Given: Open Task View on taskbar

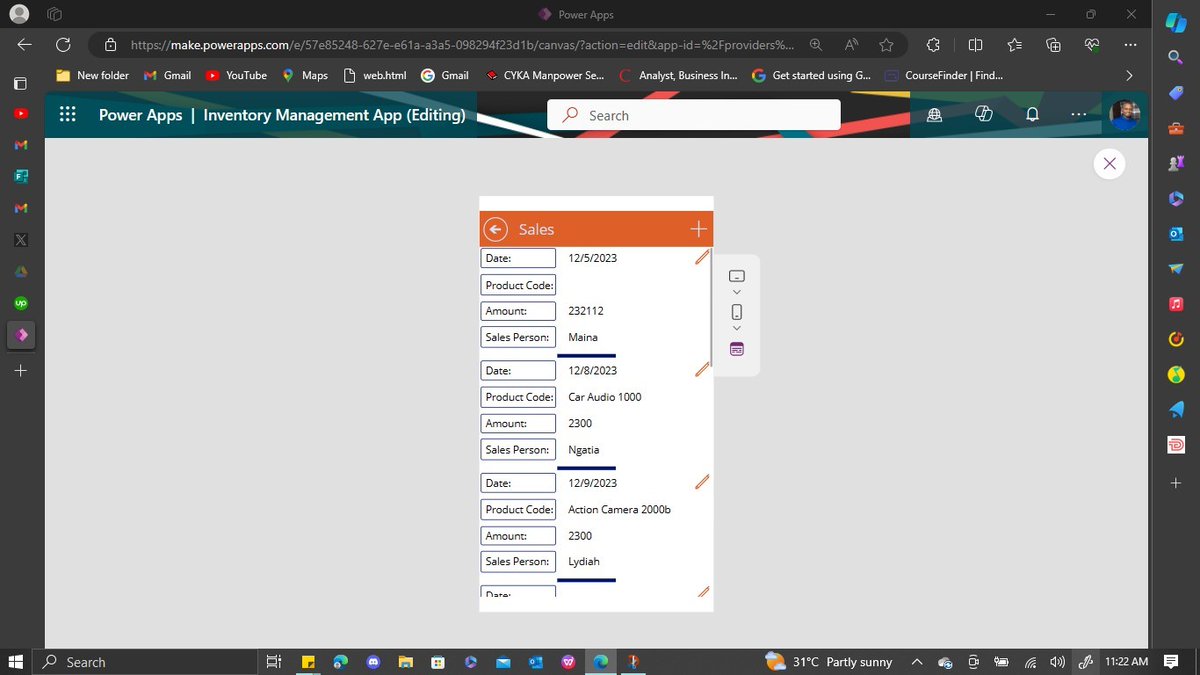Looking at the screenshot, I should tap(274, 662).
